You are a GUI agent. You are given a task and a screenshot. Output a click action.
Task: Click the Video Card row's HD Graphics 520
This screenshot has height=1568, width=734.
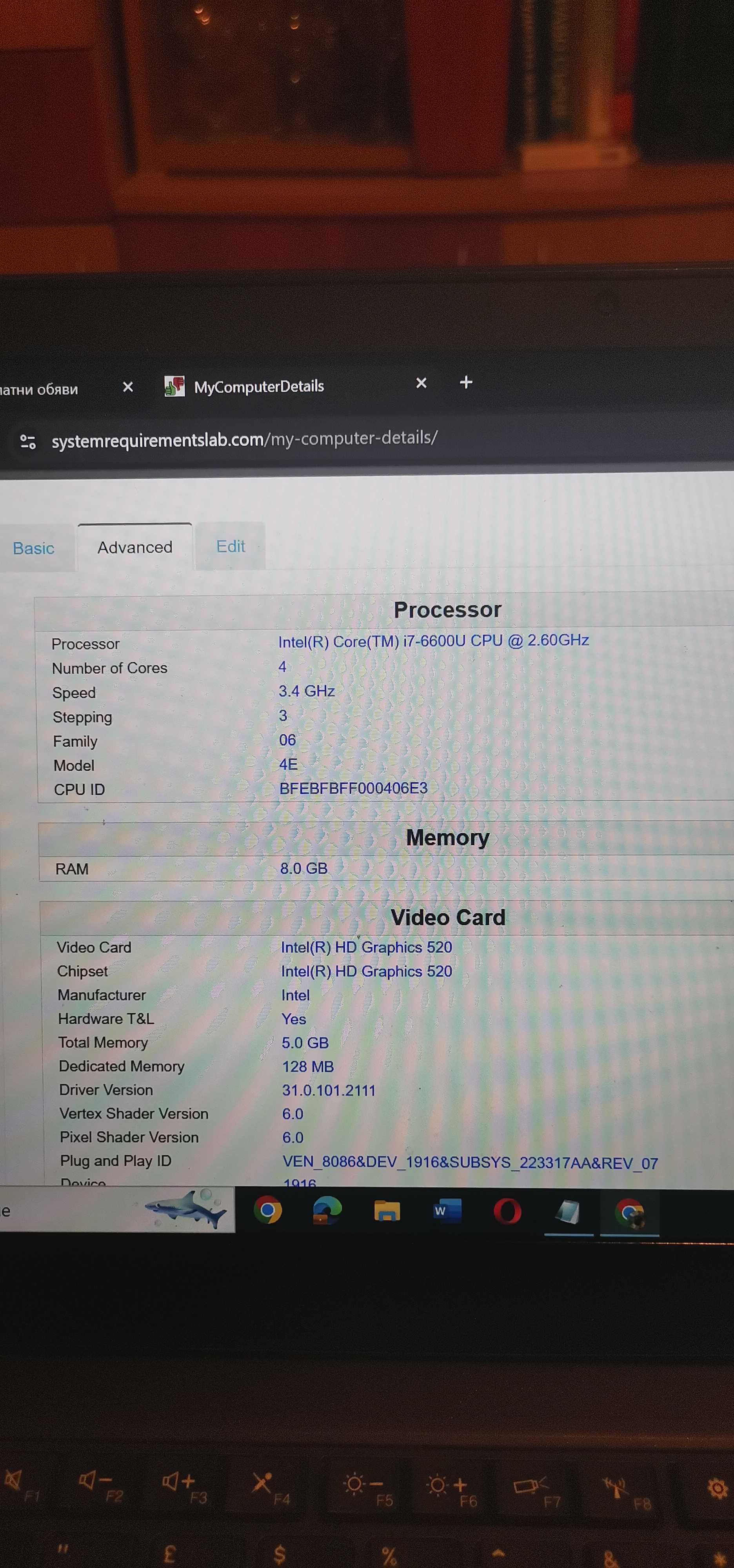coord(366,947)
